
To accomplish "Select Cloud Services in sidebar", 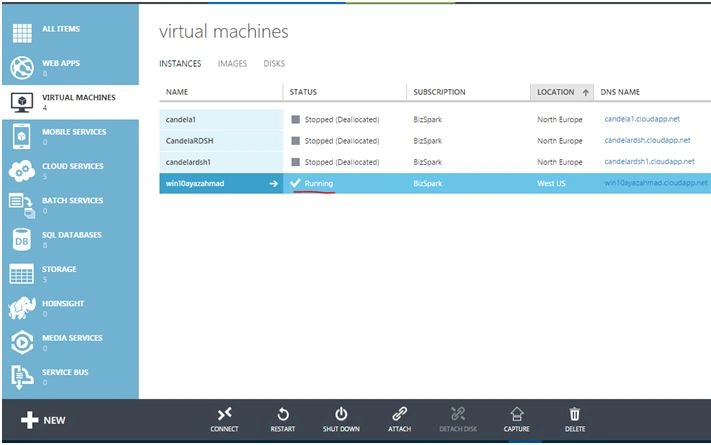I will coord(73,166).
